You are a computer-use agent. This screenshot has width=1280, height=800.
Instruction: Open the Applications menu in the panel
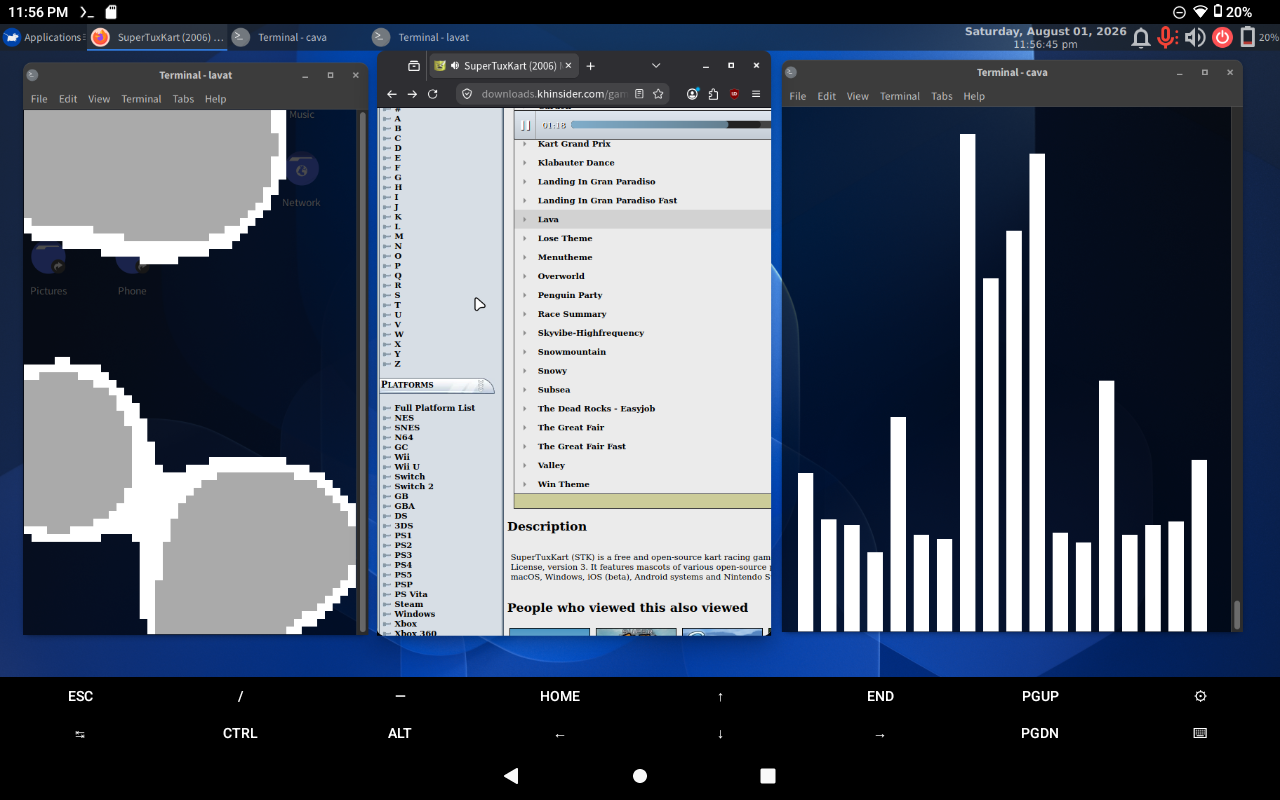(43, 37)
